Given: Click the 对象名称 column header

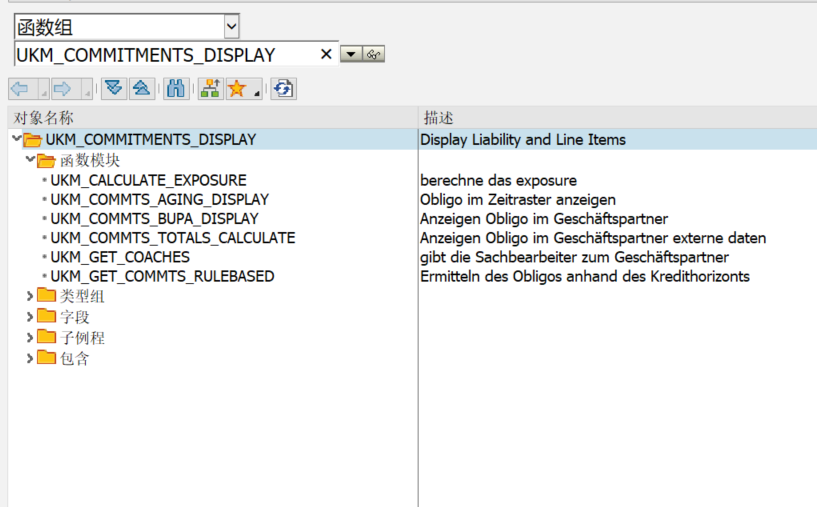Looking at the screenshot, I should [x=213, y=118].
